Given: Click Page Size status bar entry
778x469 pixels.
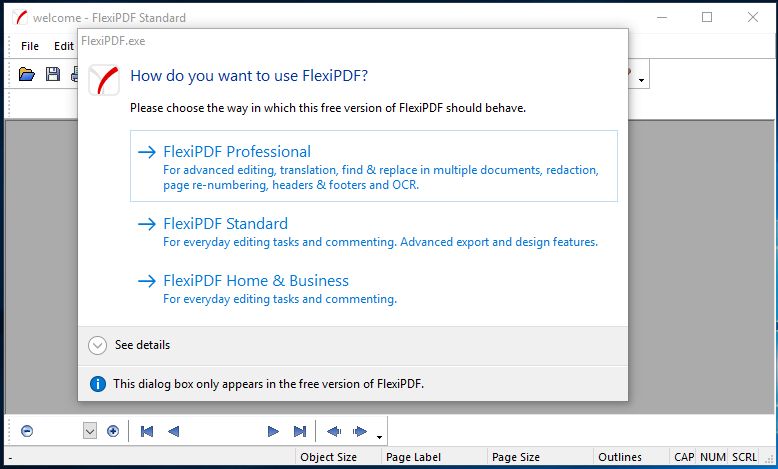Looking at the screenshot, I should point(516,457).
